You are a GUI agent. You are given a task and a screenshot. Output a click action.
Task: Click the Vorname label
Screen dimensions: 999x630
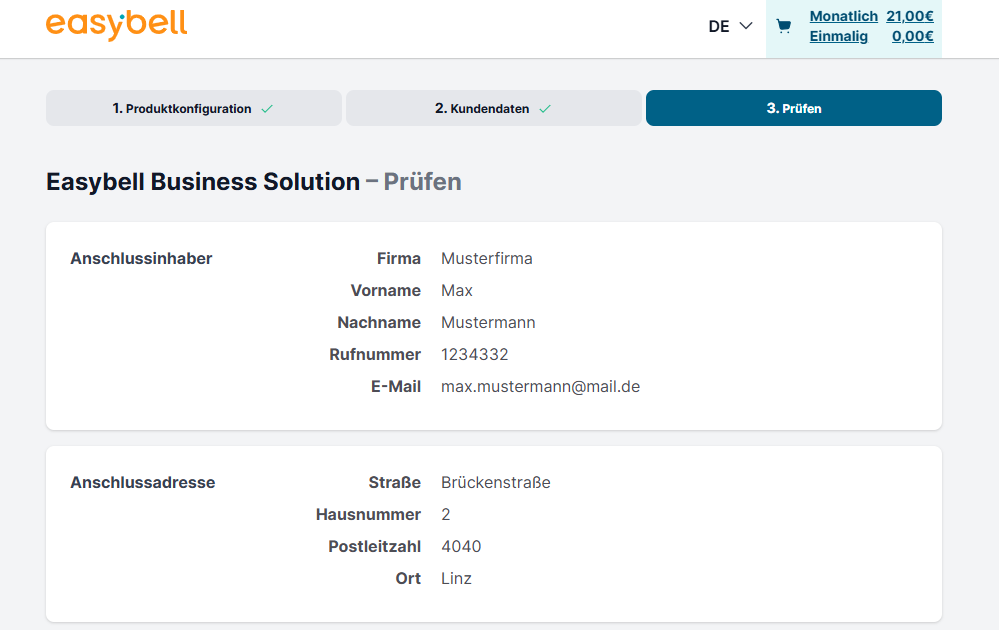pos(385,290)
